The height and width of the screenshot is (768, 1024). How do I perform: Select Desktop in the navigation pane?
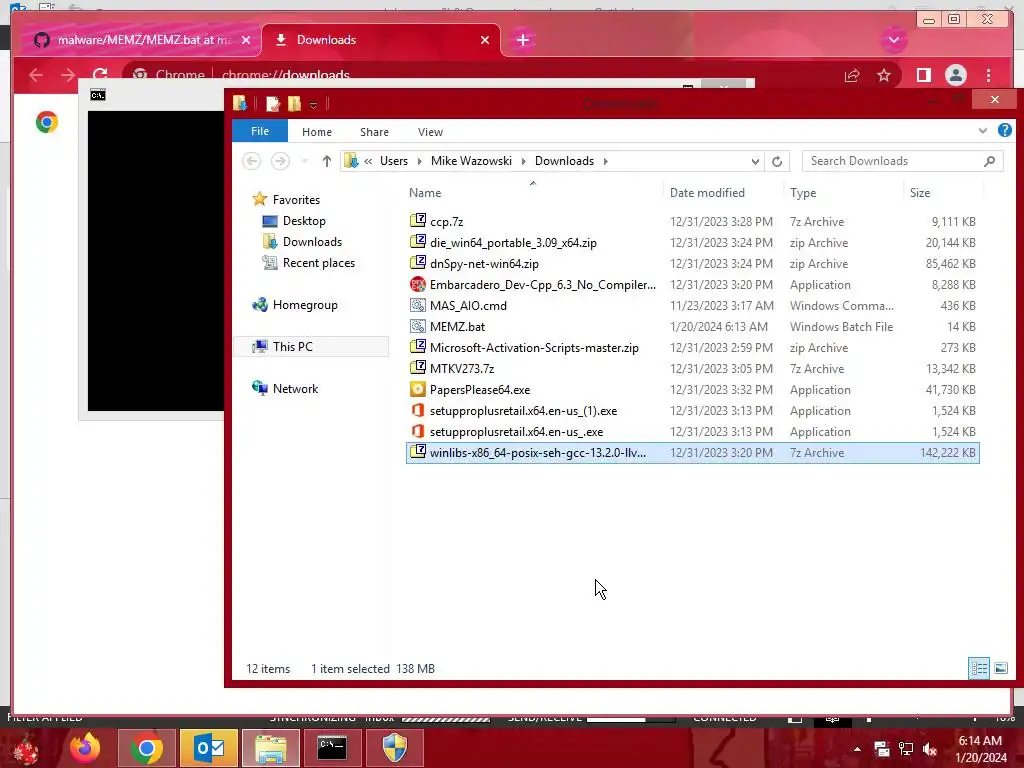click(x=304, y=221)
